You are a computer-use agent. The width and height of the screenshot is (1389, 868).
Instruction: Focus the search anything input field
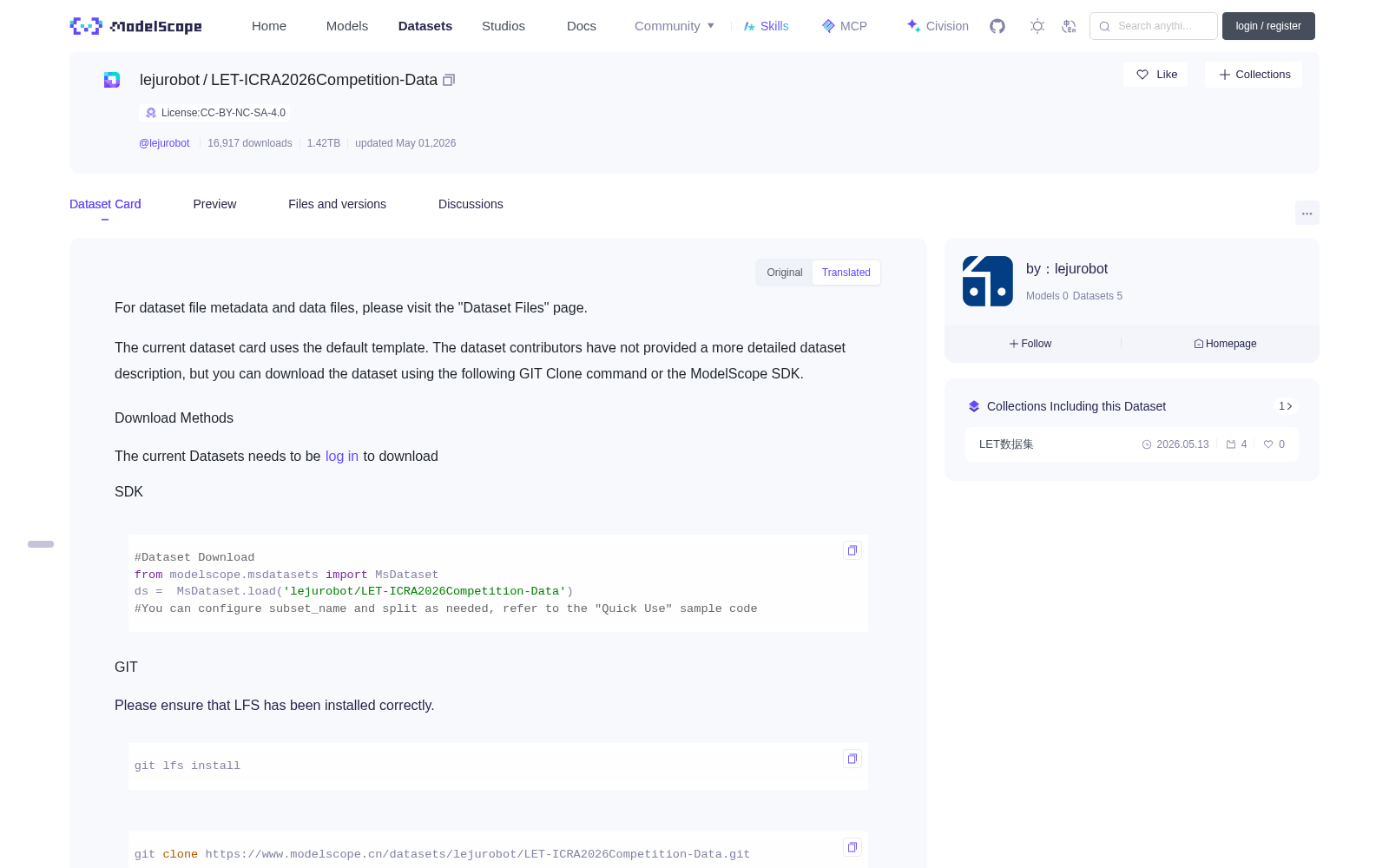1154,26
